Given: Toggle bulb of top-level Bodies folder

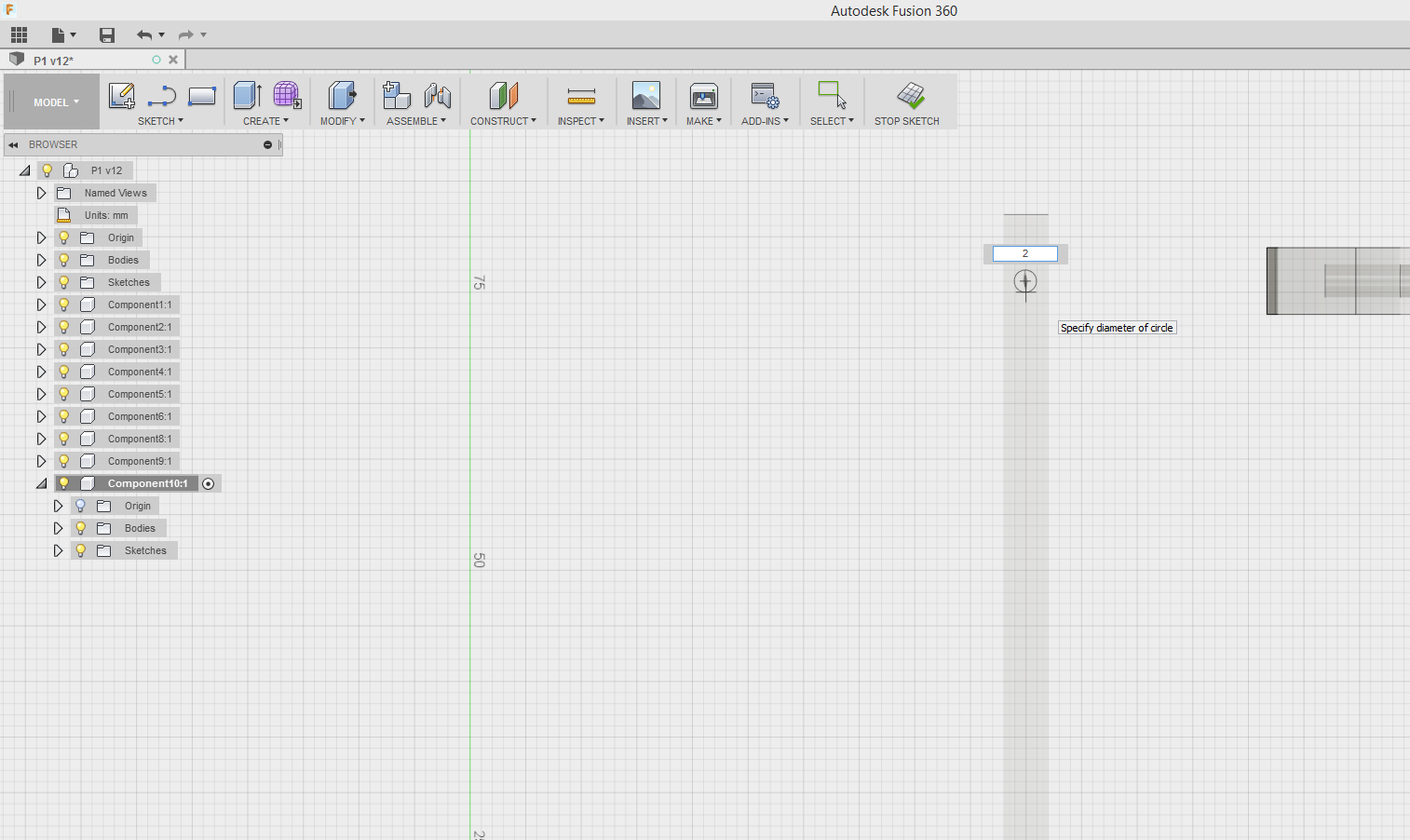Looking at the screenshot, I should pyautogui.click(x=64, y=260).
